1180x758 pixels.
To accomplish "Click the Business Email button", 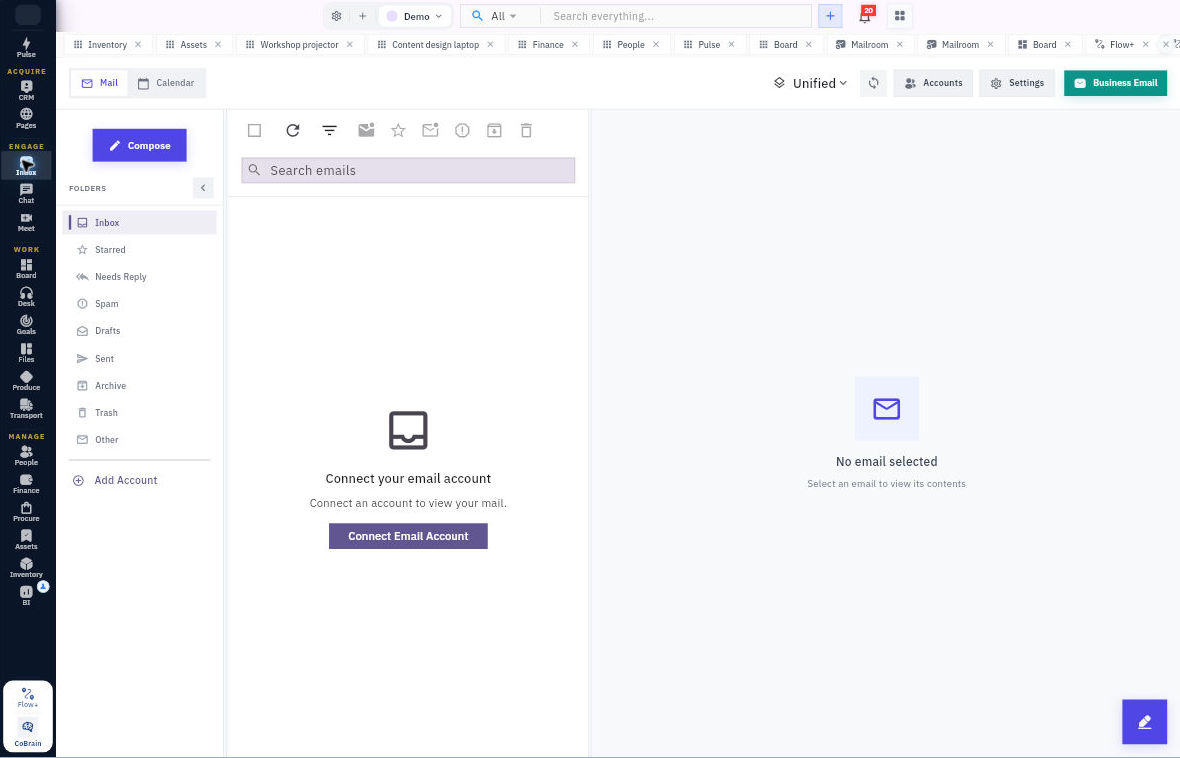I will pyautogui.click(x=1115, y=83).
